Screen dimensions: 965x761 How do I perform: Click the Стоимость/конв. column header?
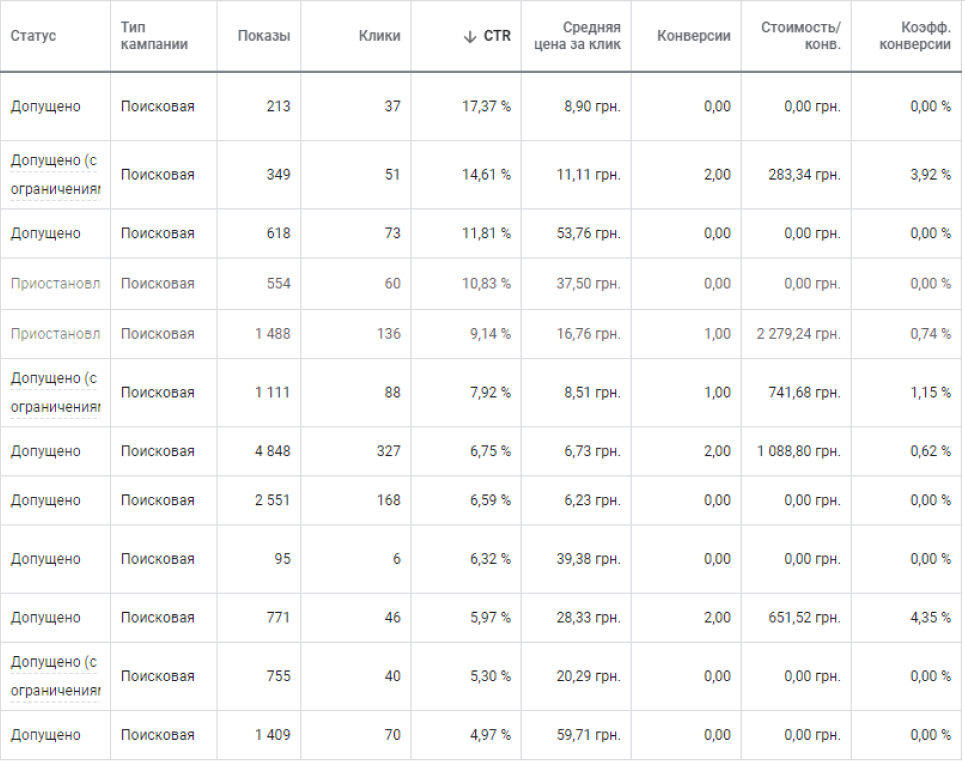[801, 36]
